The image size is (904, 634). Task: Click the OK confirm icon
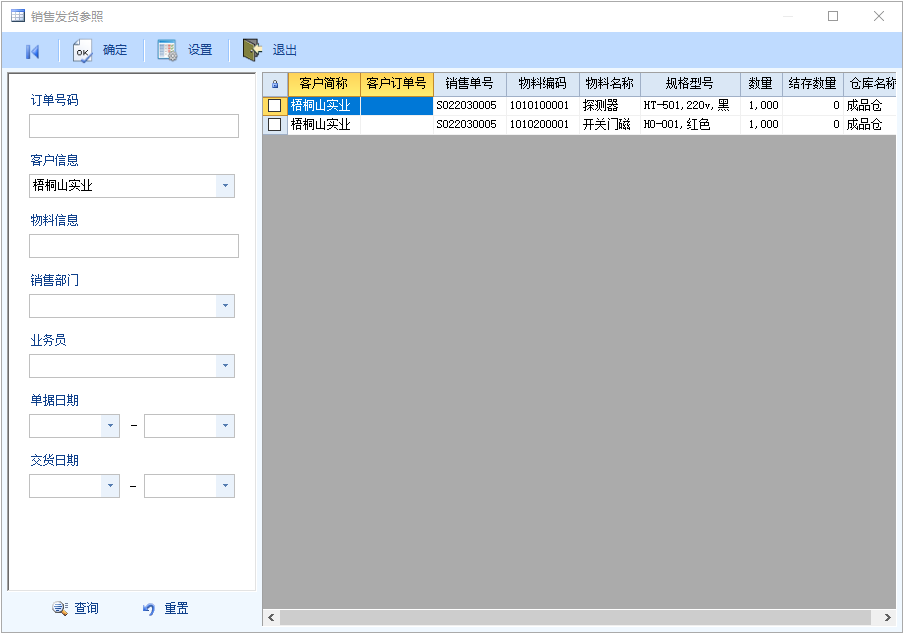tap(82, 51)
